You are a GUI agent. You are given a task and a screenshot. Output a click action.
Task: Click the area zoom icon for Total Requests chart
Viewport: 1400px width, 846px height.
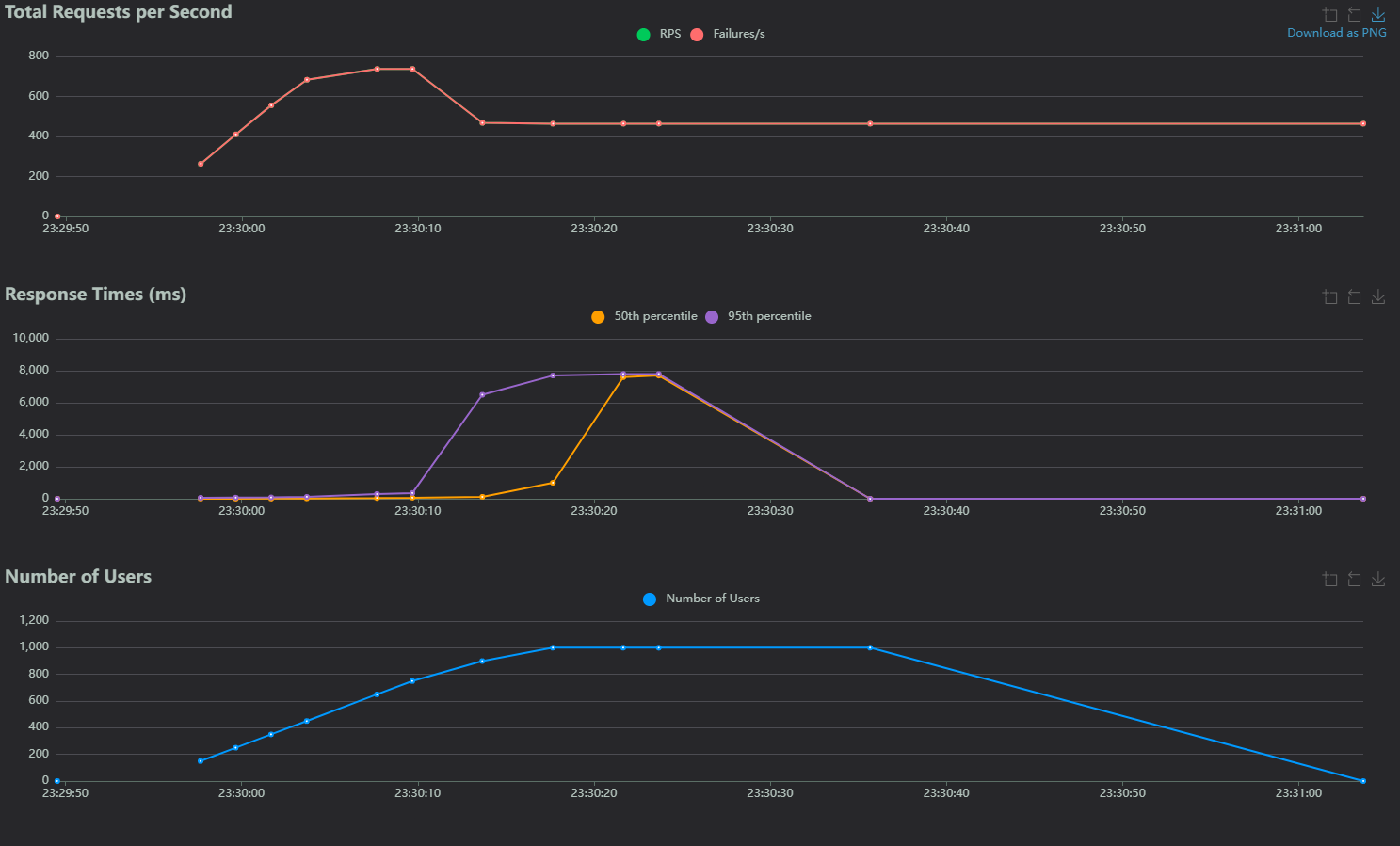(1330, 14)
